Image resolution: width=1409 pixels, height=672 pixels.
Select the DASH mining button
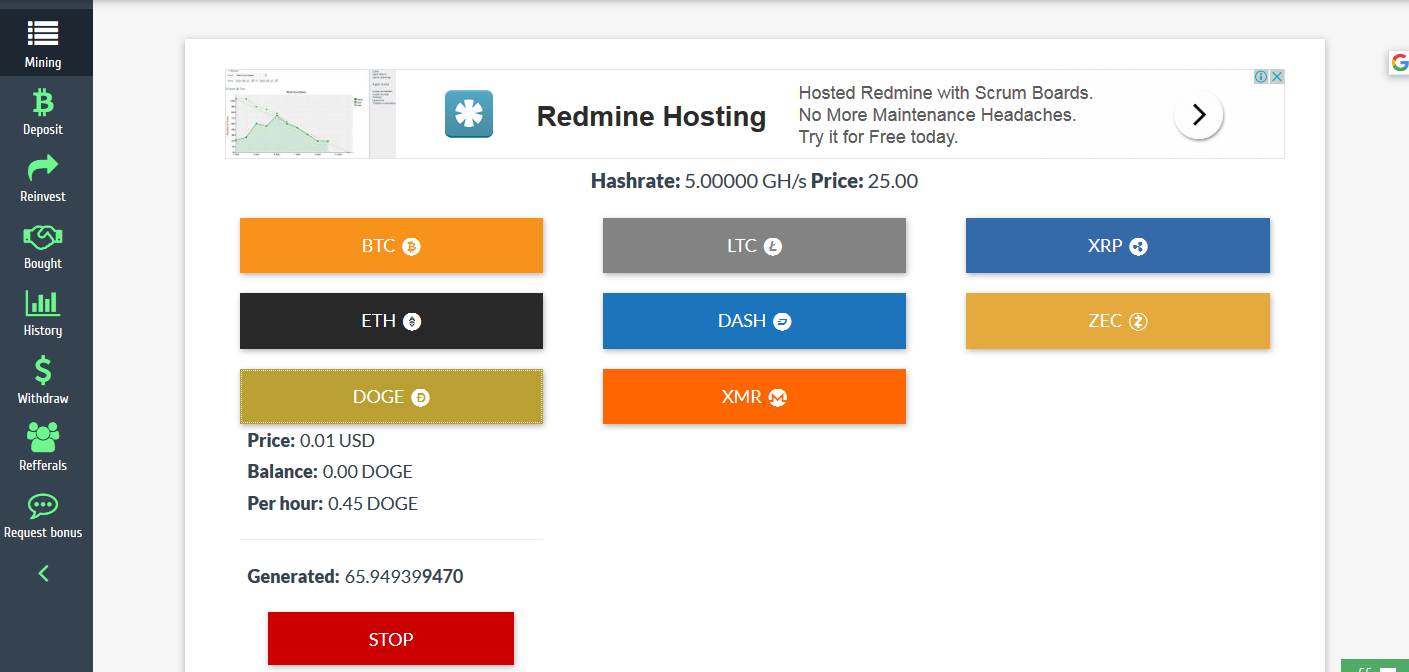pyautogui.click(x=754, y=321)
